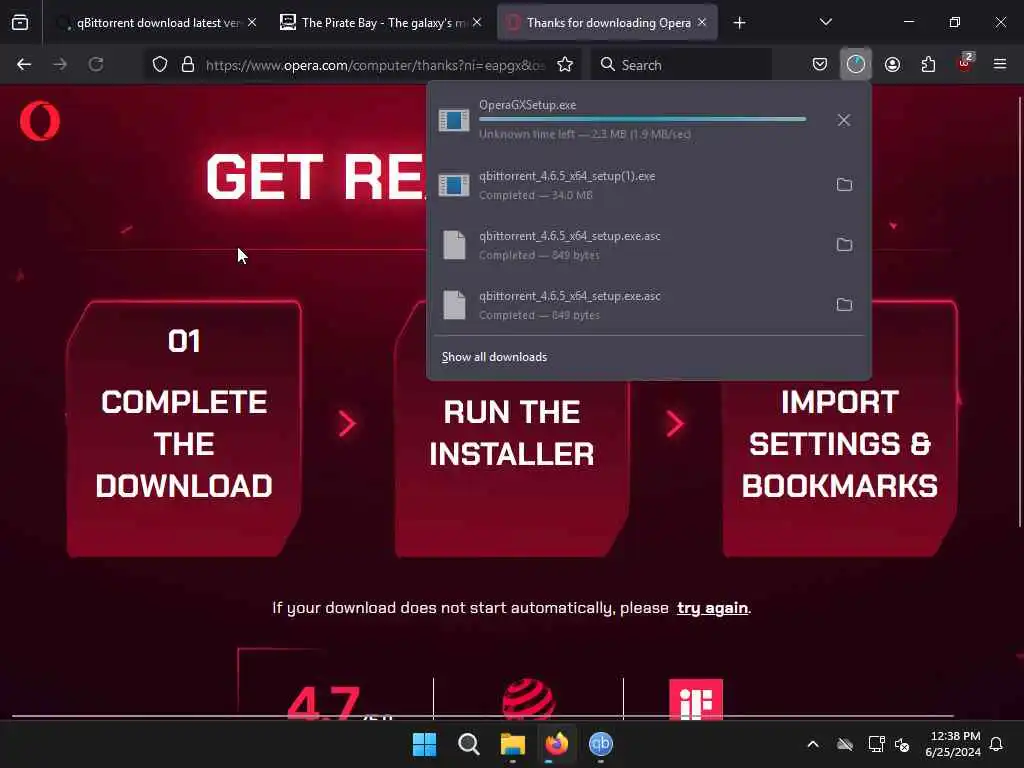Image resolution: width=1024 pixels, height=768 pixels.
Task: Open the notification bell in system tray
Action: click(997, 744)
